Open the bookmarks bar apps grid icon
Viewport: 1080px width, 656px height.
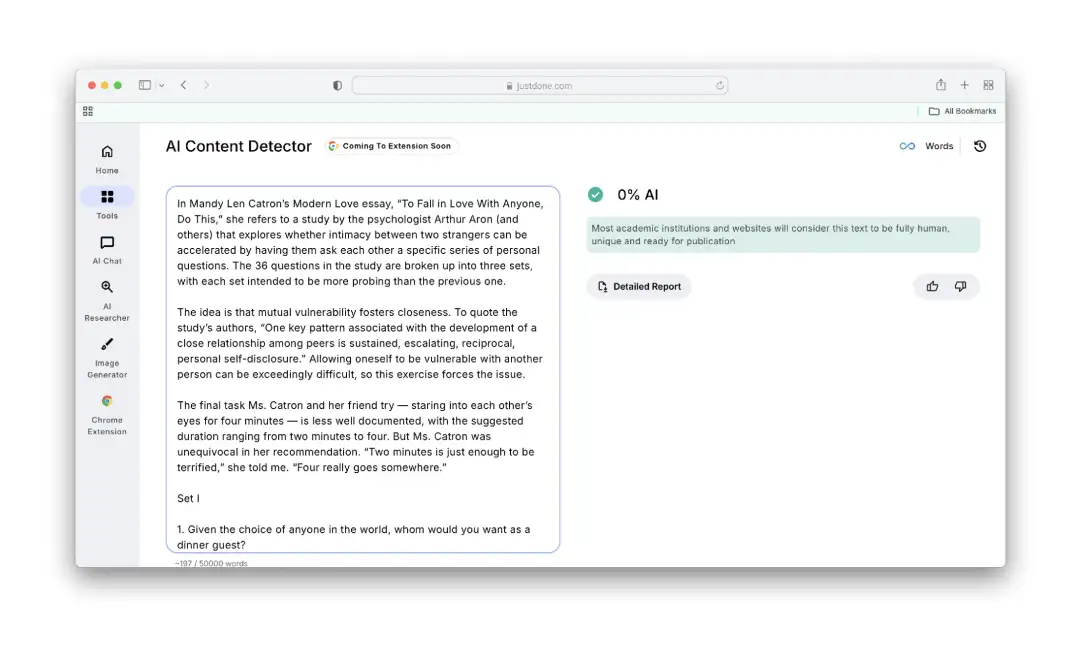point(87,111)
